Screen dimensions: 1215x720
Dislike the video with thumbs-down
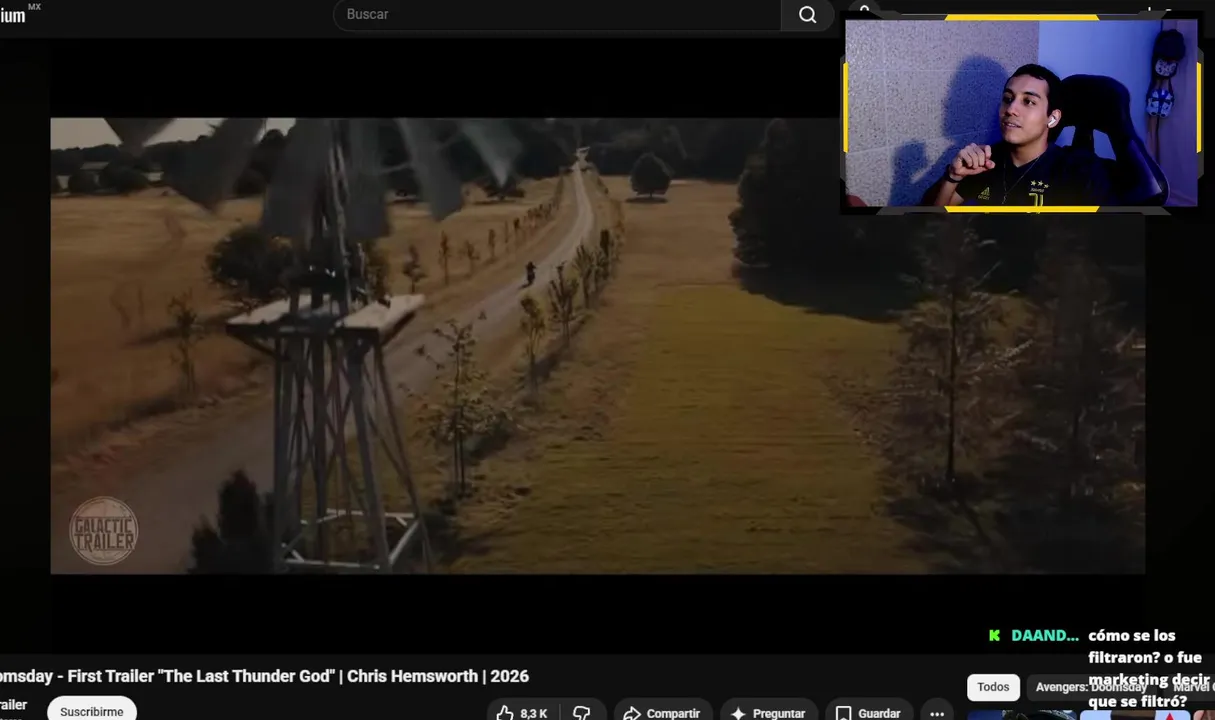click(x=581, y=712)
